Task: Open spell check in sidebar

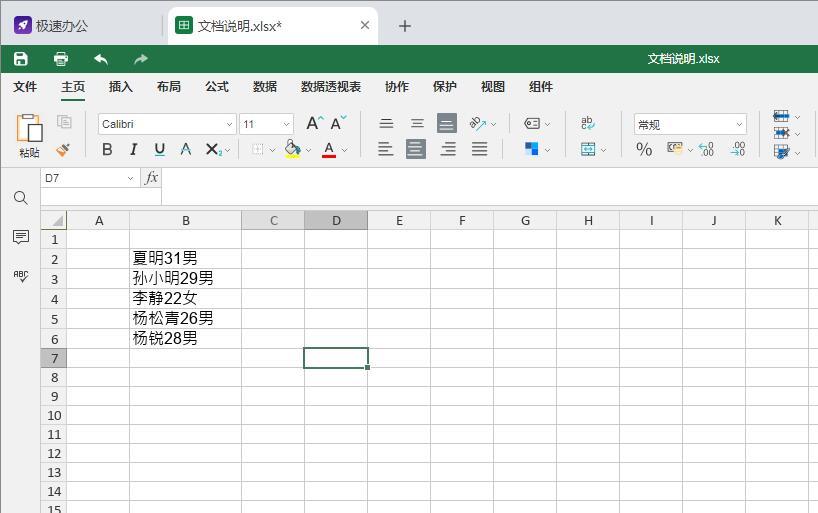Action: [21, 276]
